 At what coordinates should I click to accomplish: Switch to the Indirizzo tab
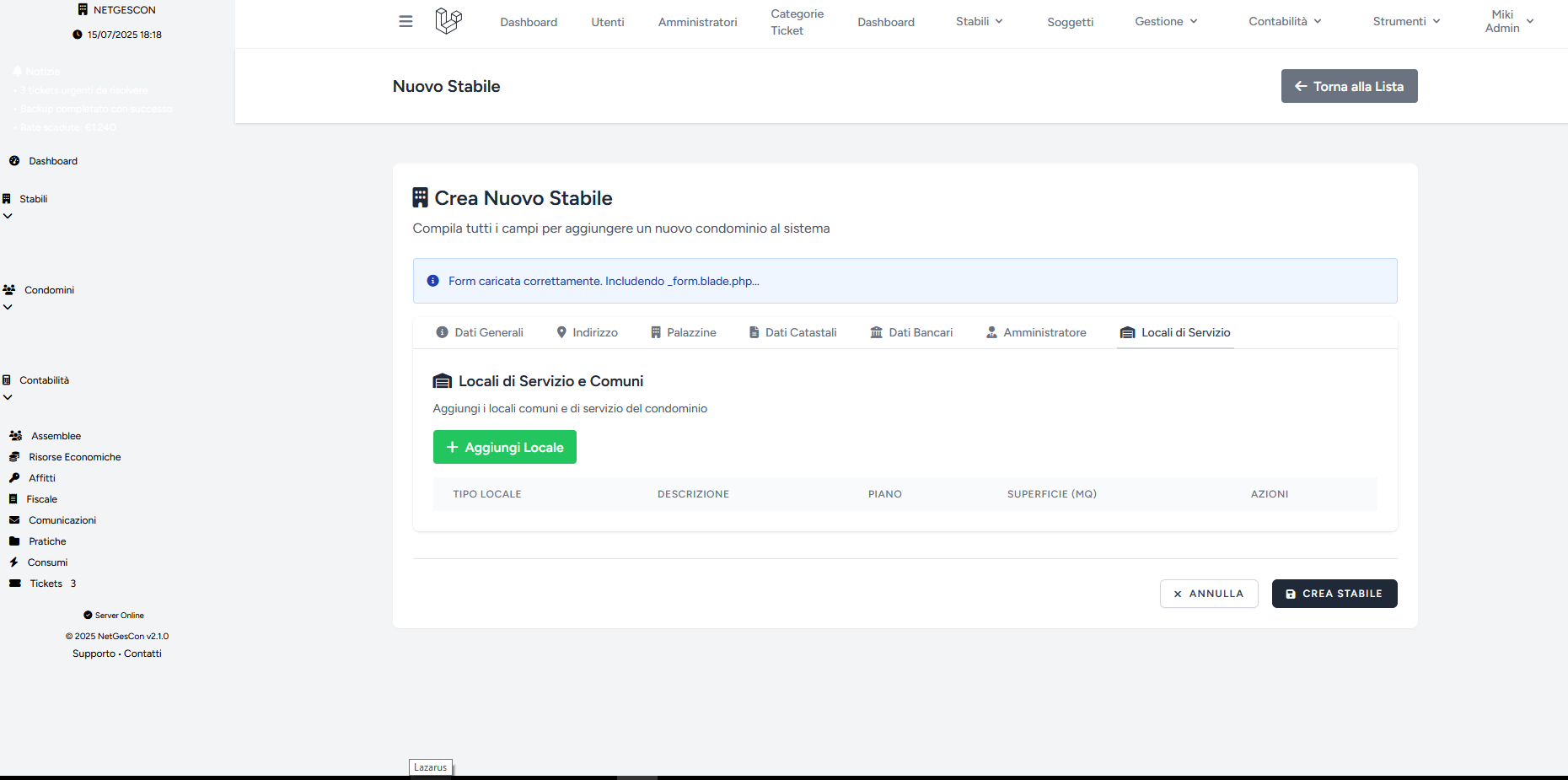click(x=587, y=333)
